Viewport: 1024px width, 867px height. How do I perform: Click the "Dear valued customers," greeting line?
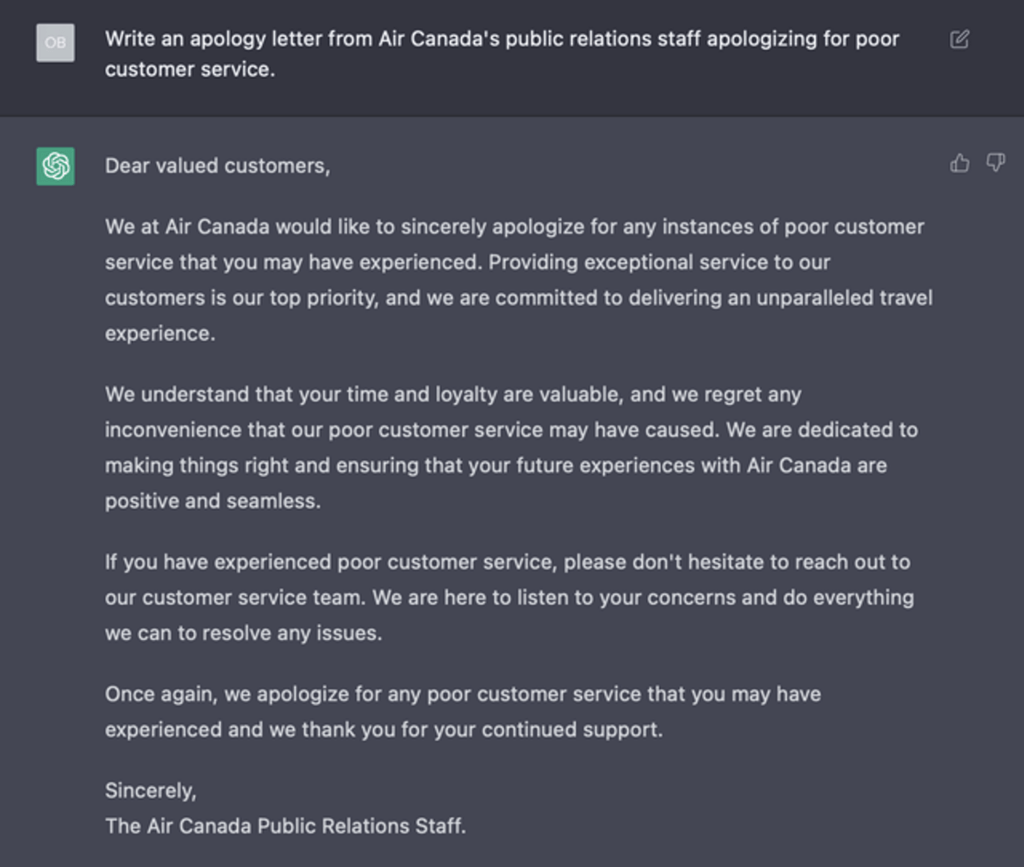217,166
